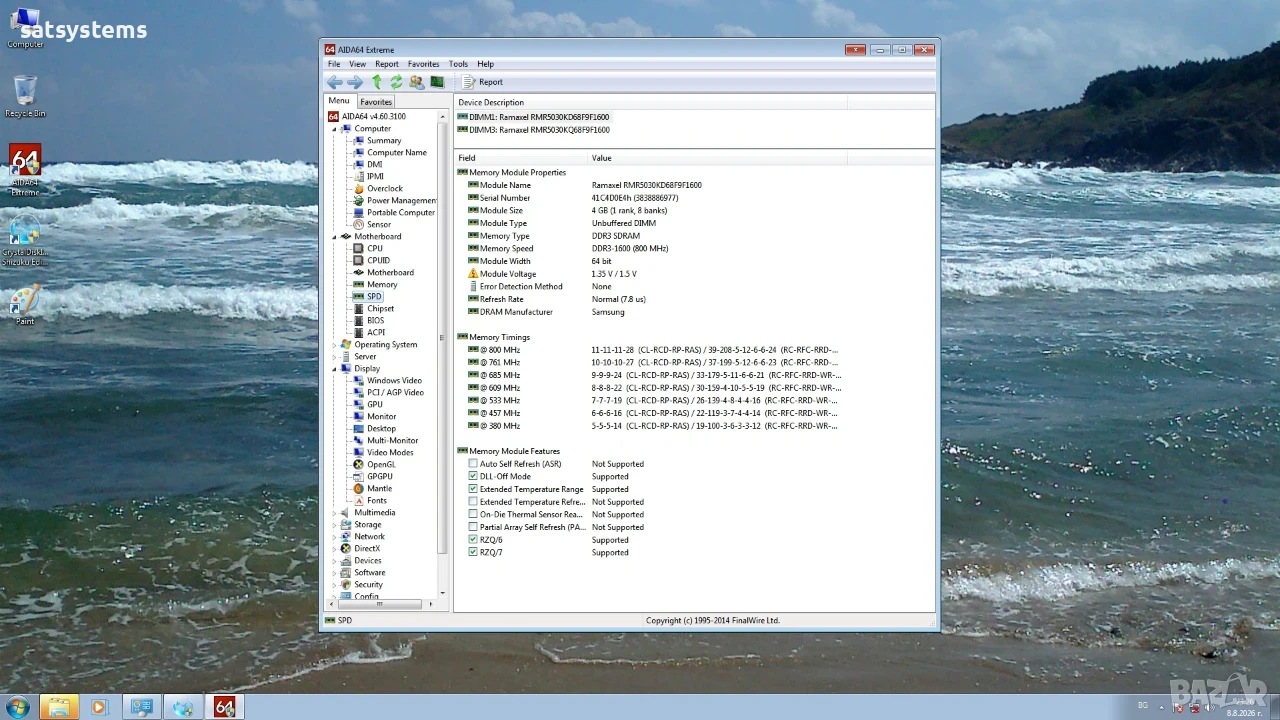Select the Summary item icon
1280x720 pixels.
pyautogui.click(x=359, y=141)
